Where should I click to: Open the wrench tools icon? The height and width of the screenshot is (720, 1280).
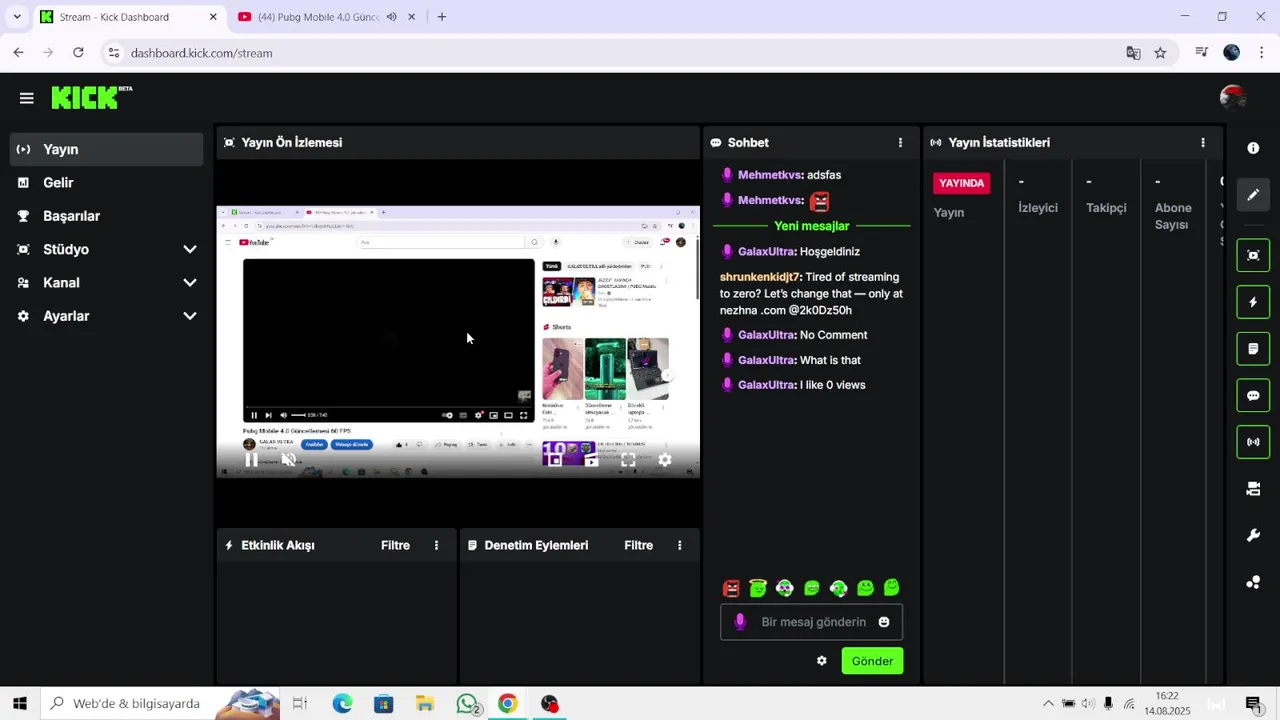click(1253, 536)
